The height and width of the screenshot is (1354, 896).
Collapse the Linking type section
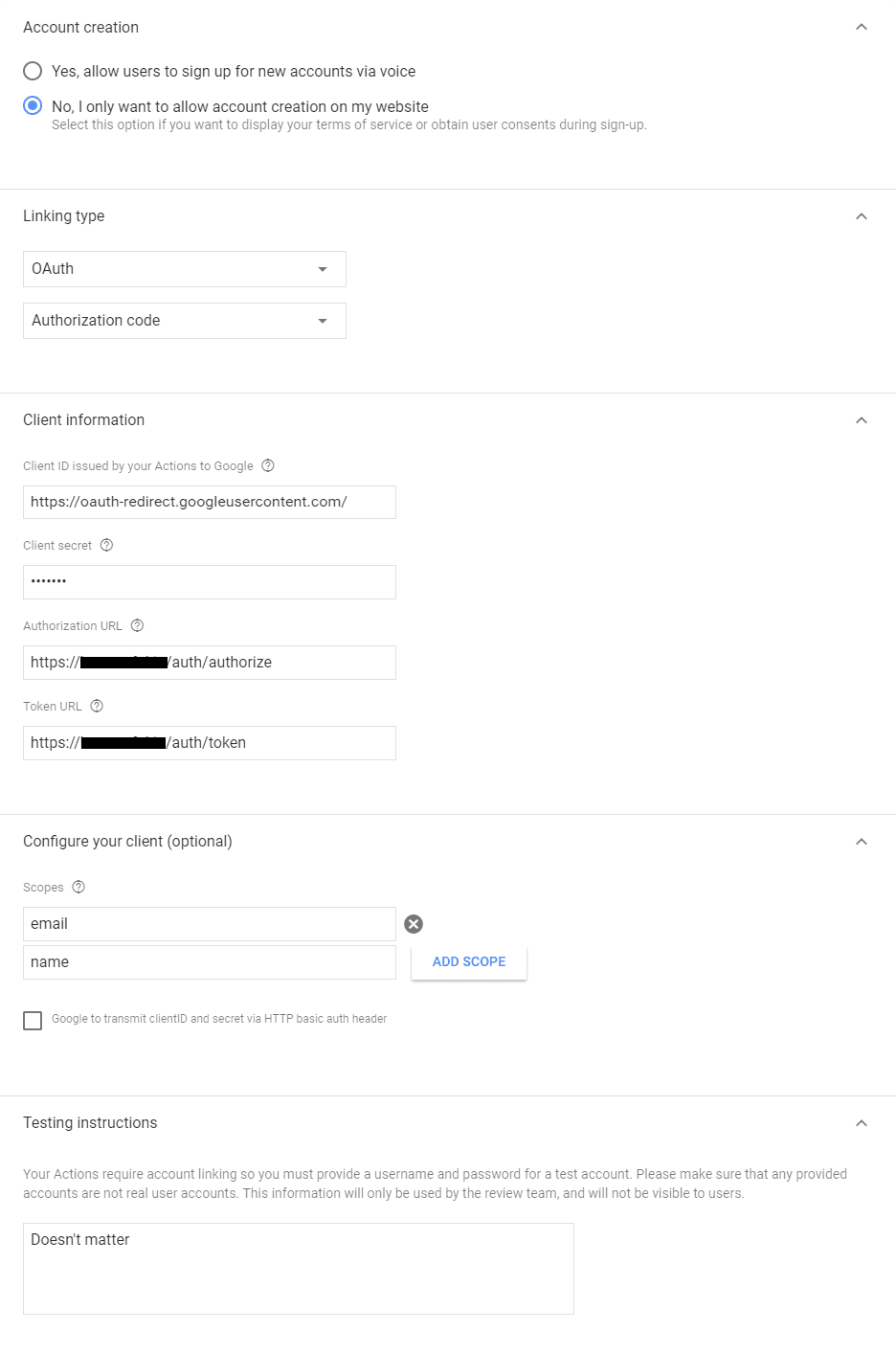pyautogui.click(x=862, y=216)
